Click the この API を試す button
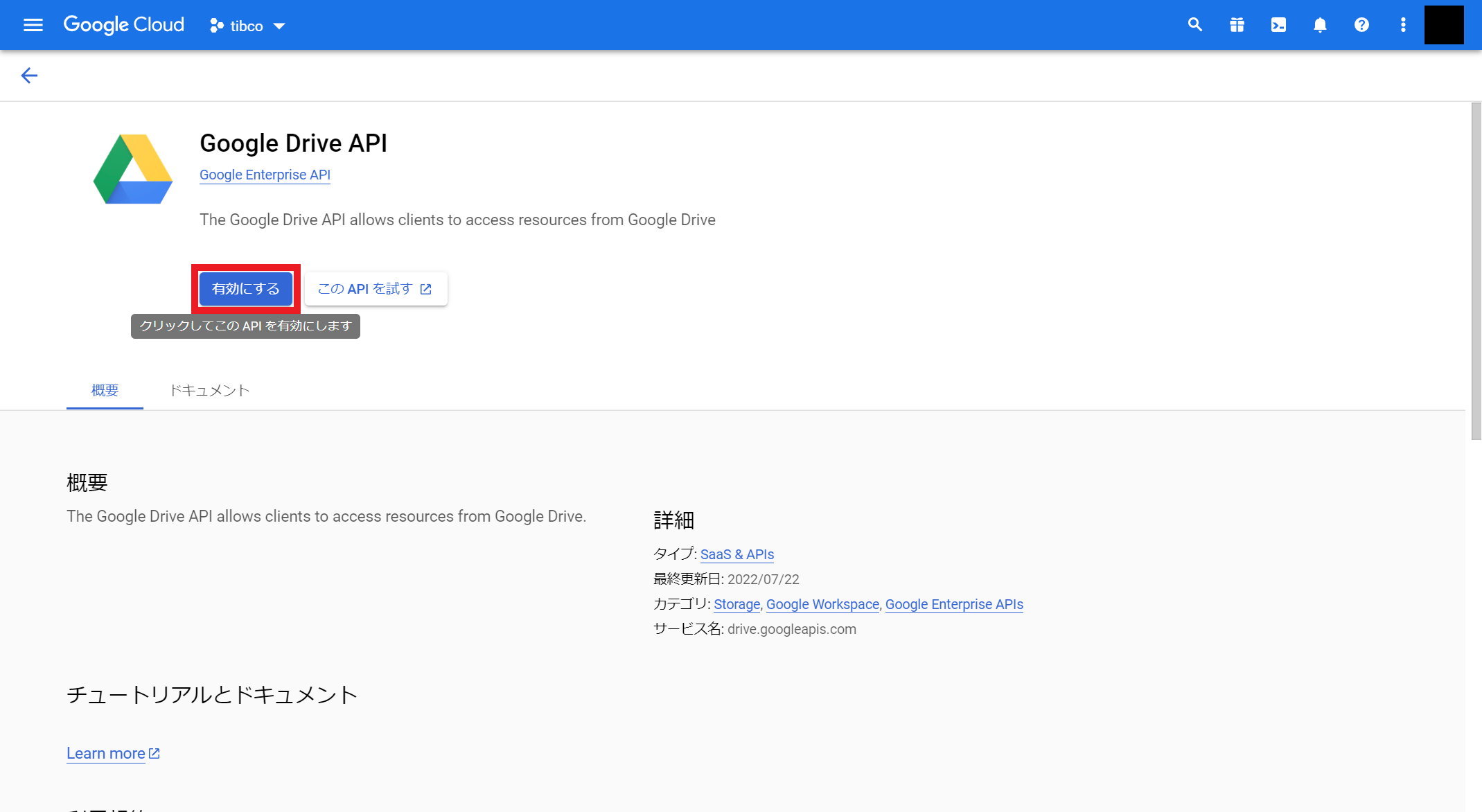The height and width of the screenshot is (812, 1482). (376, 289)
